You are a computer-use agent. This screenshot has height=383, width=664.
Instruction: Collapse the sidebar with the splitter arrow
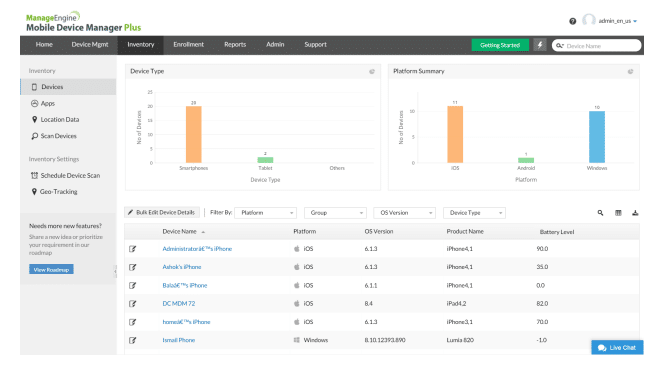(x=115, y=272)
